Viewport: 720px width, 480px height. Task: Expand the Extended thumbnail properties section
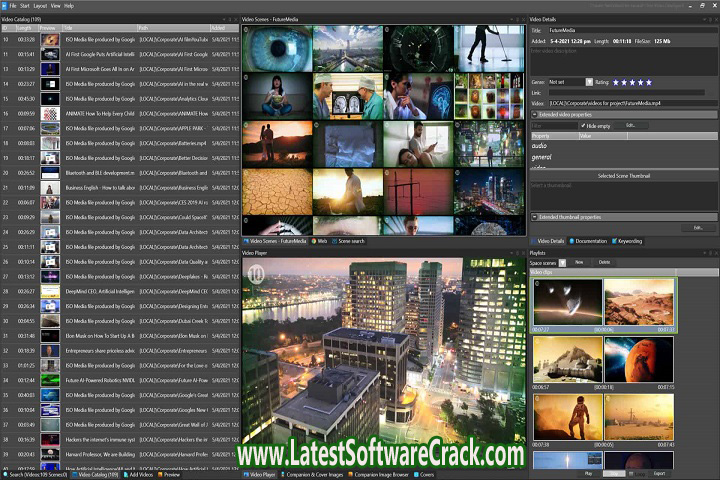coord(534,216)
